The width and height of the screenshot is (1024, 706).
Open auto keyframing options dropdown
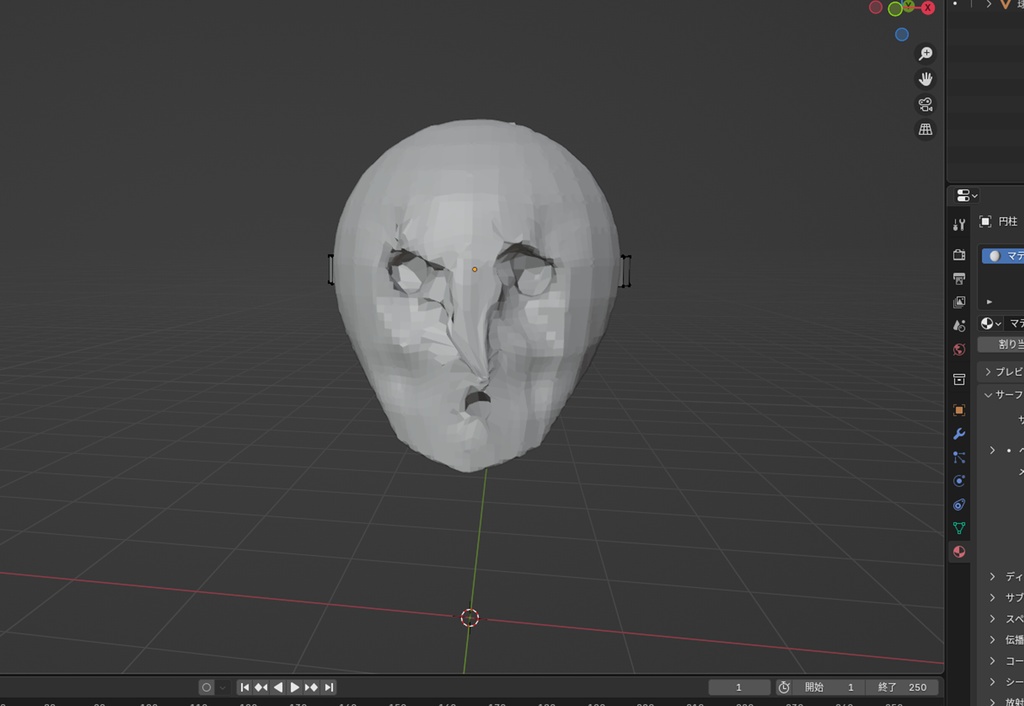[223, 687]
